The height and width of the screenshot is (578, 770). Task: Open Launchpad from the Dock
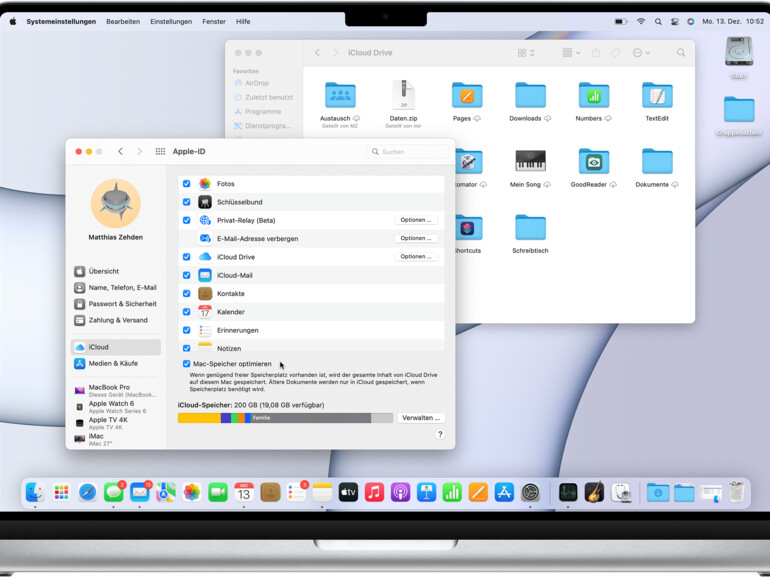pyautogui.click(x=61, y=492)
